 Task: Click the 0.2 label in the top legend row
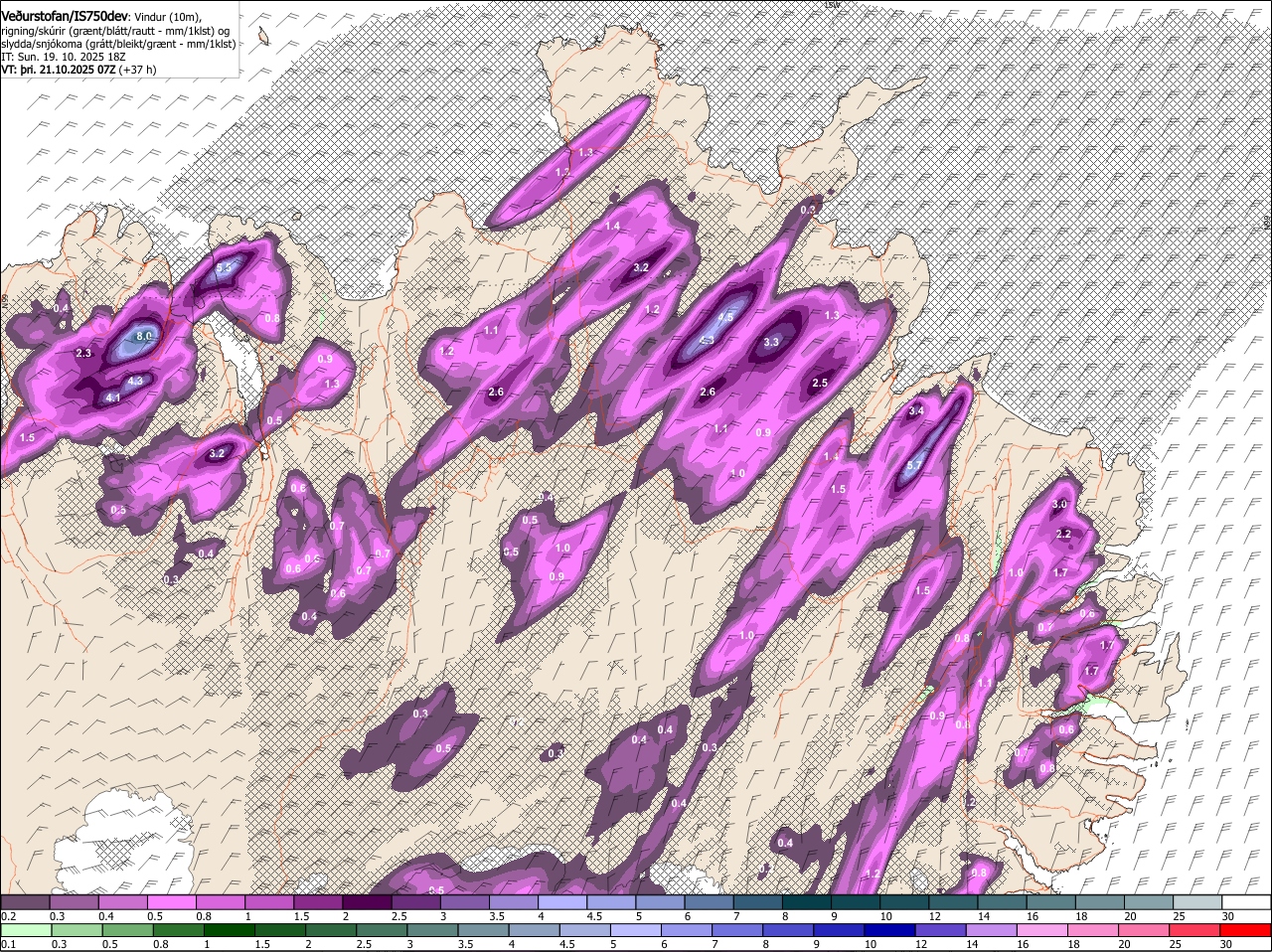coord(8,916)
